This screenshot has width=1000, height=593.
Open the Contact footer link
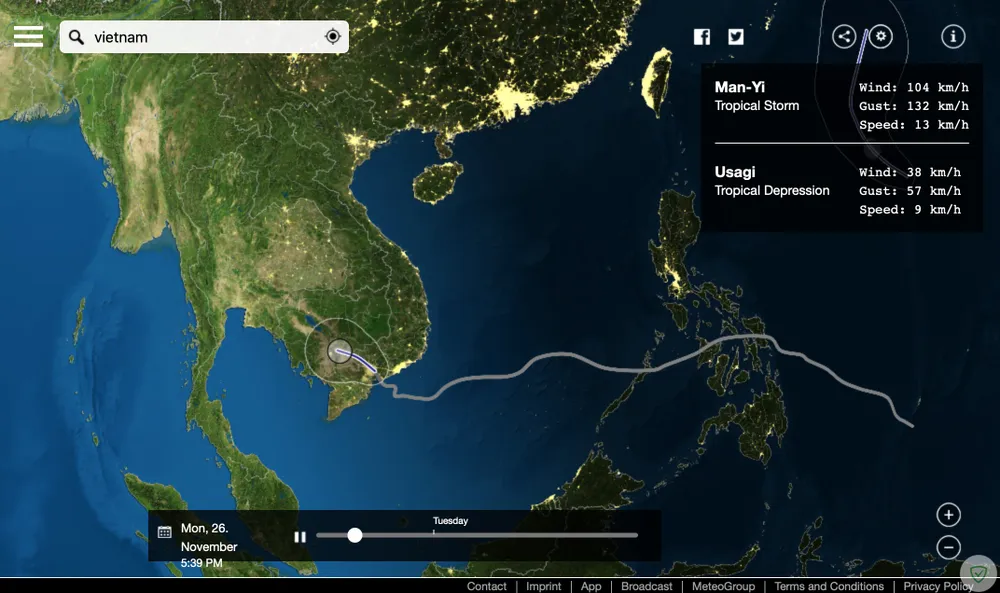487,586
